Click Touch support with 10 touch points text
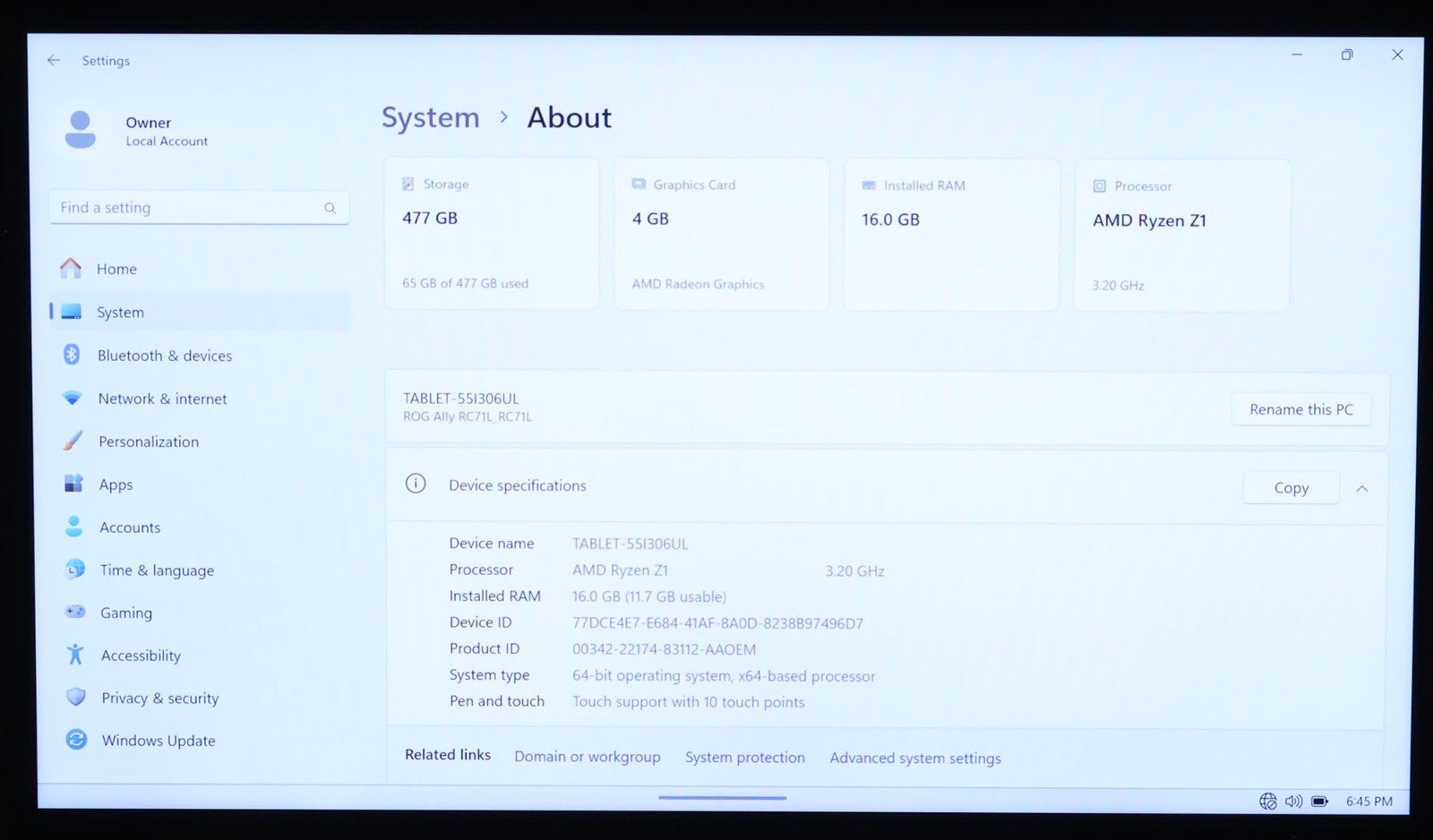1433x840 pixels. tap(688, 702)
